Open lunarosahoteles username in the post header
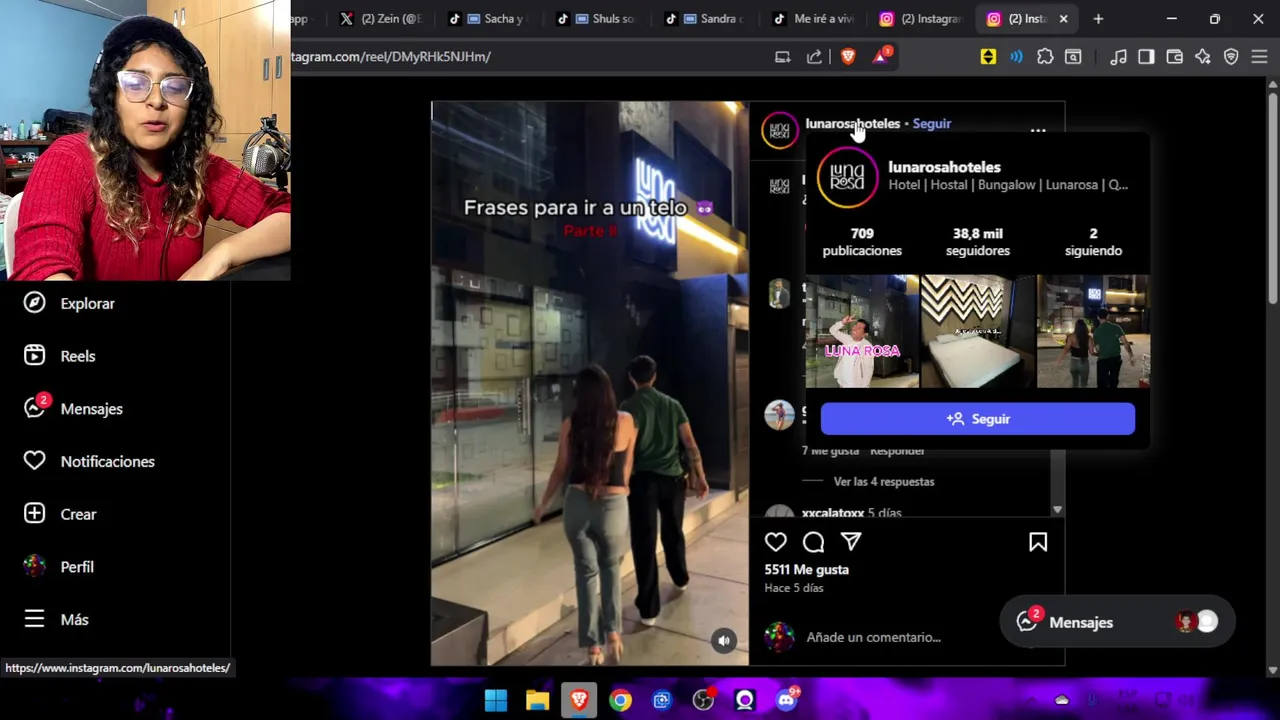 853,123
